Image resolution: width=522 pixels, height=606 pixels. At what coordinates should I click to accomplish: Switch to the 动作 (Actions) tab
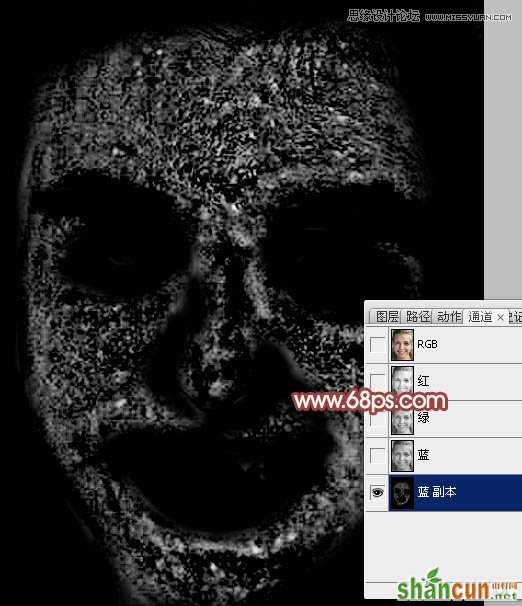[449, 317]
